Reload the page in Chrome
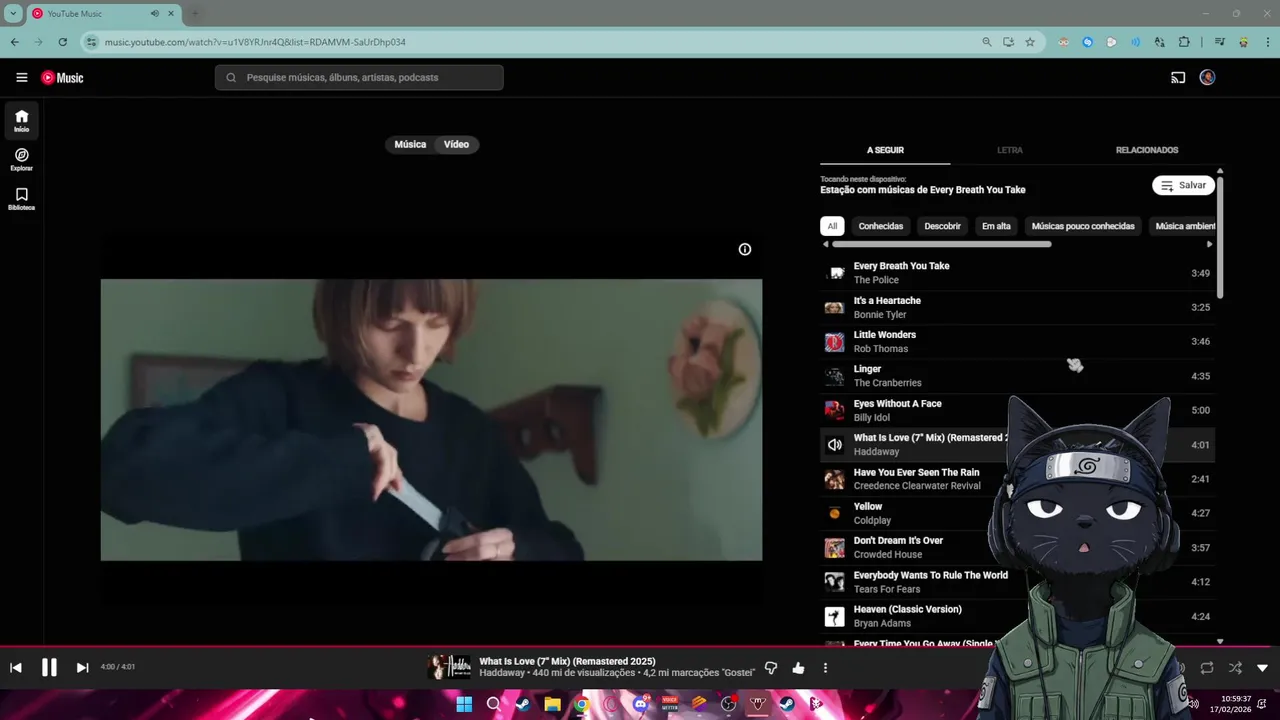 tap(62, 42)
